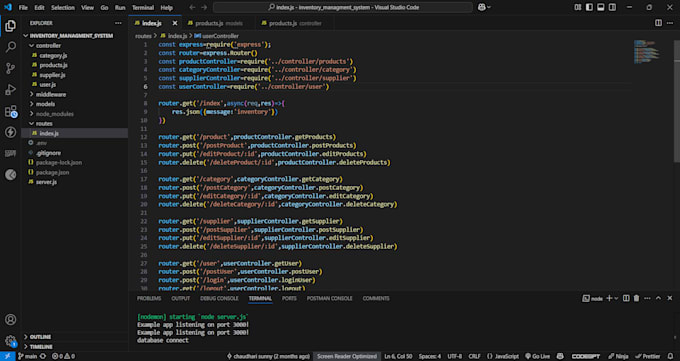Image resolution: width=680 pixels, height=361 pixels.
Task: Switch to the products.js models tab
Action: [219, 23]
